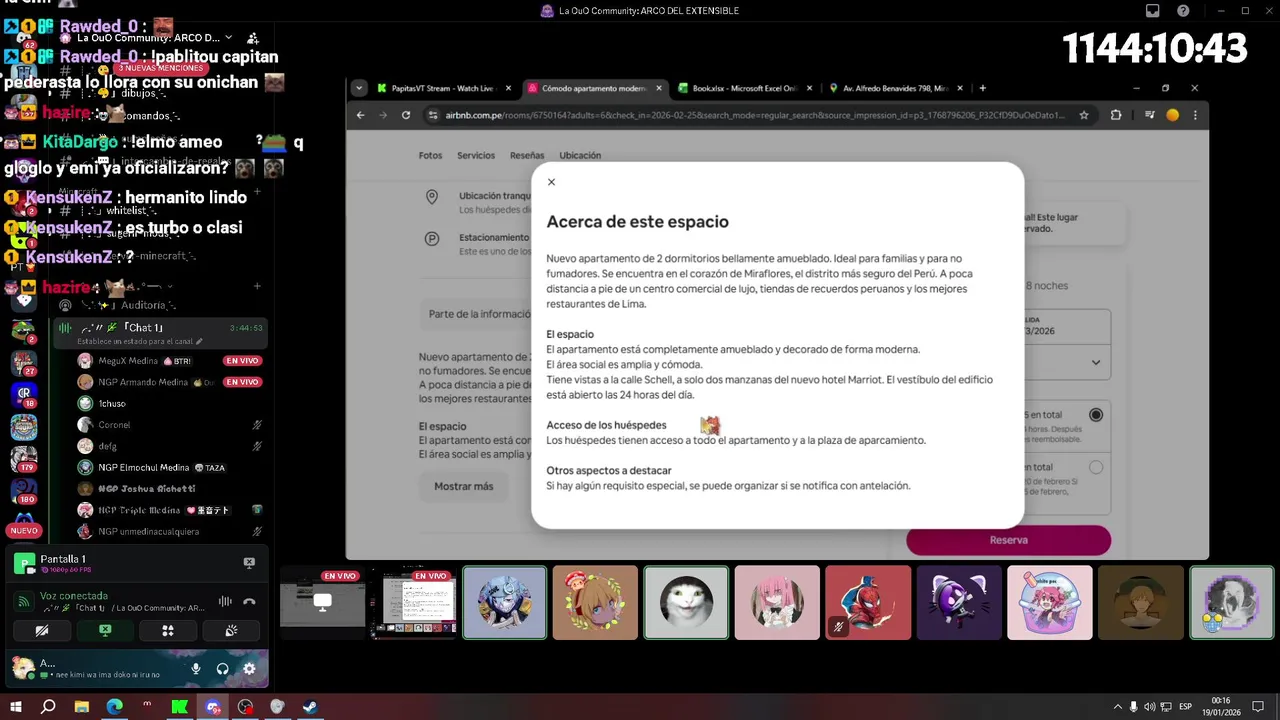1280x720 pixels.
Task: Mute the Discord microphone
Action: (x=196, y=669)
